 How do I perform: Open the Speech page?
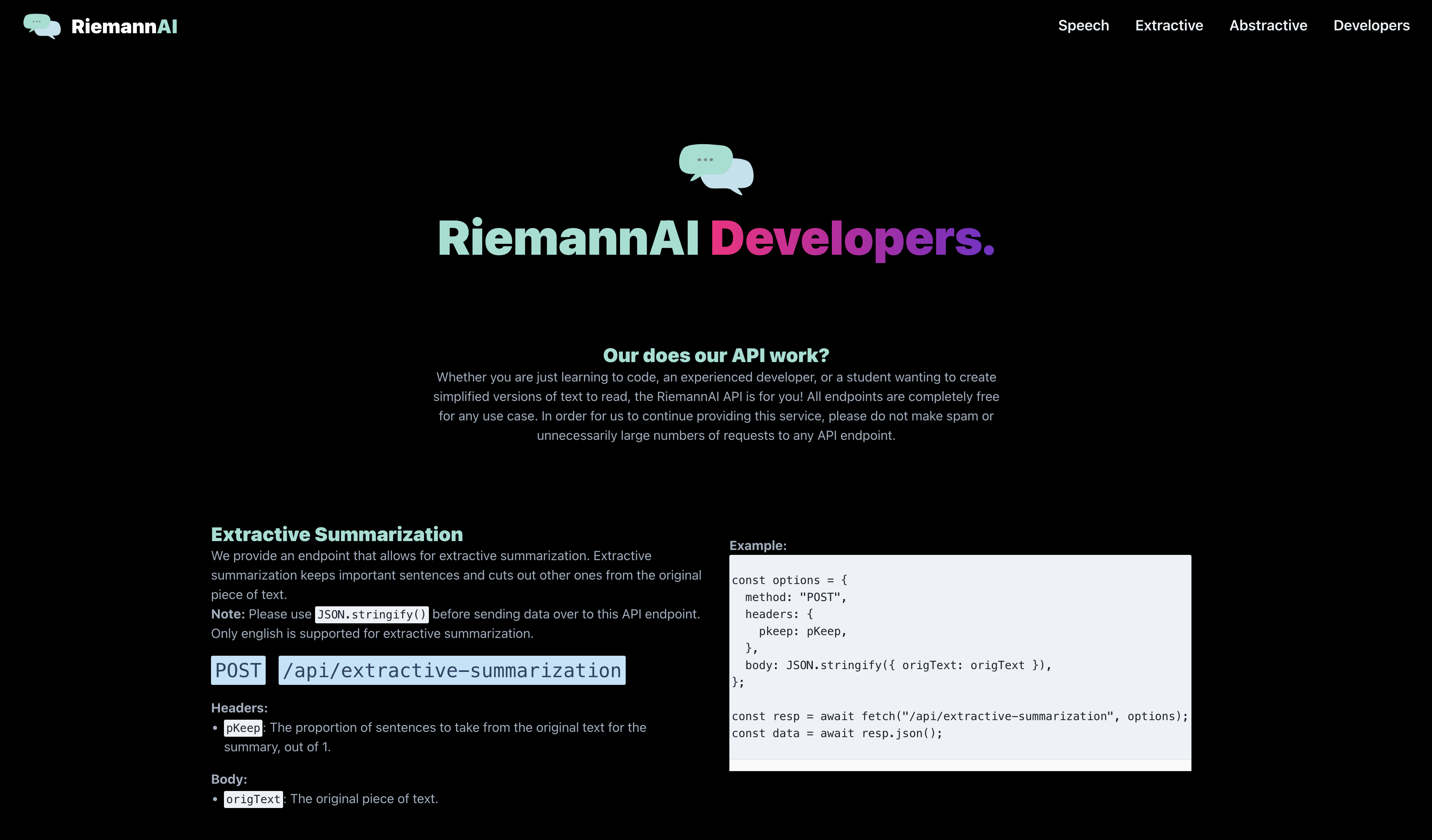(1083, 26)
